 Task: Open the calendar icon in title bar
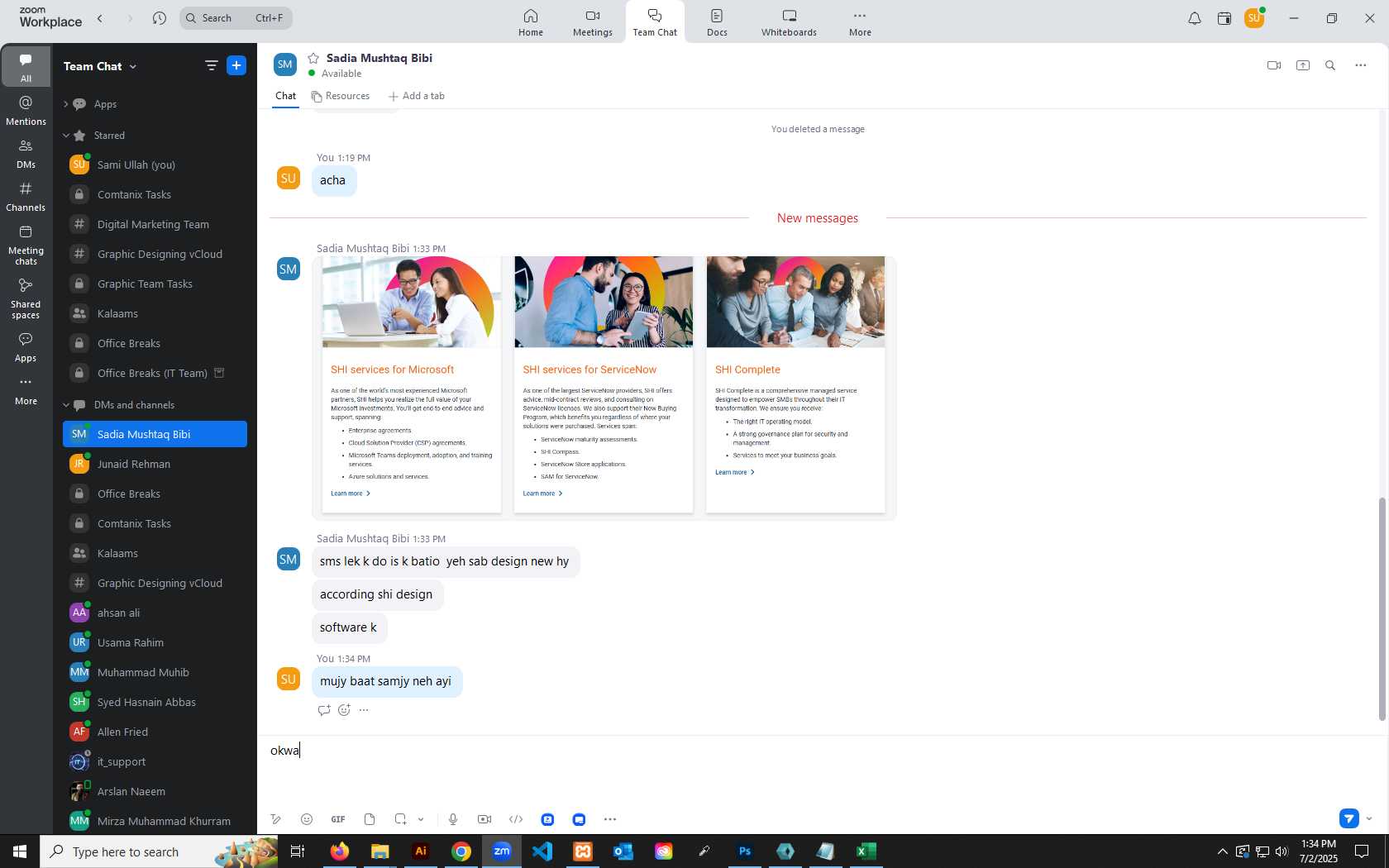(1224, 18)
